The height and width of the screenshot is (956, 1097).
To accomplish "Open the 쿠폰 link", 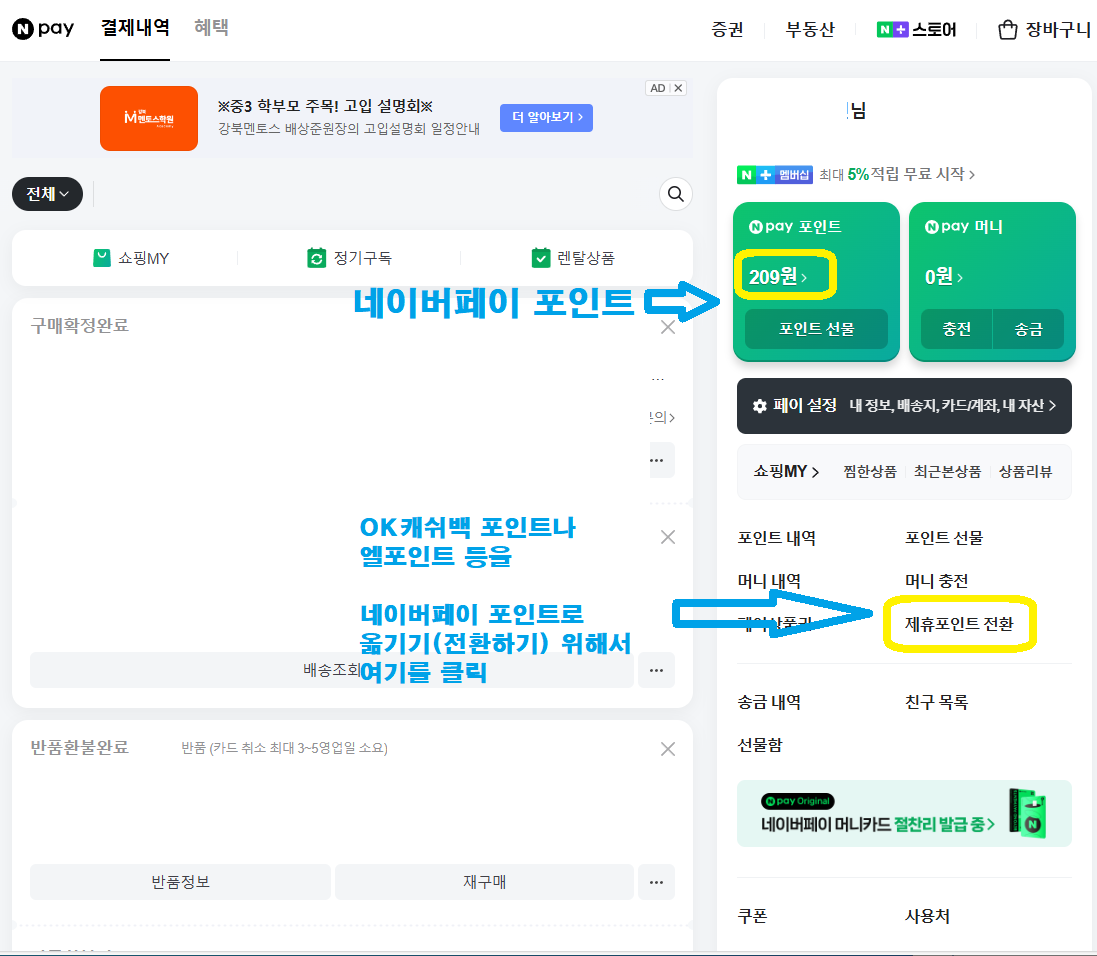I will click(752, 916).
